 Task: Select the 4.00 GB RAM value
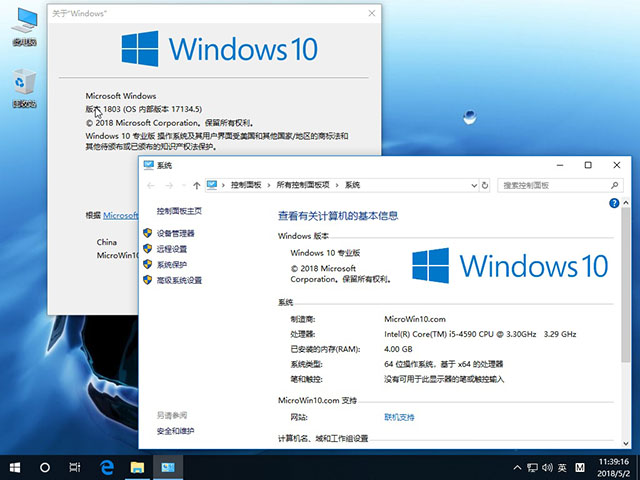click(x=398, y=349)
